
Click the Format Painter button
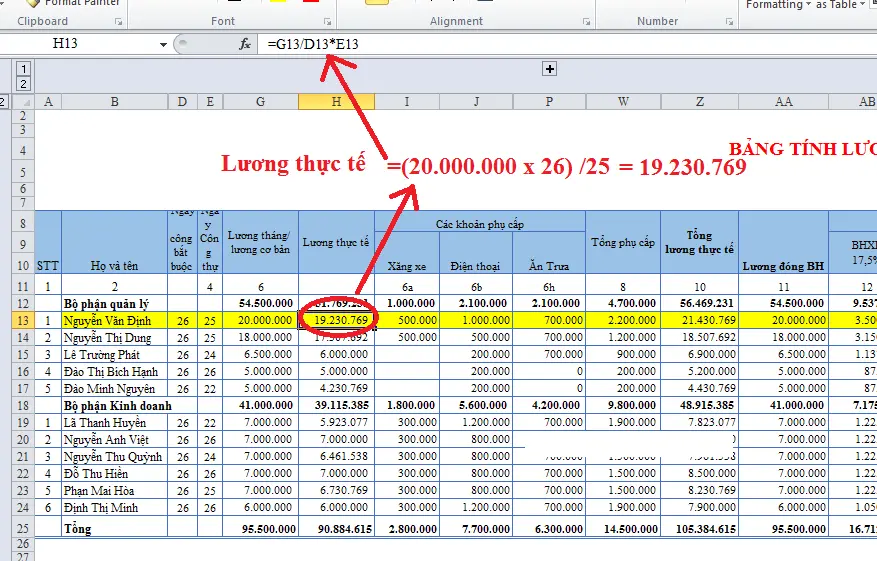click(75, 3)
